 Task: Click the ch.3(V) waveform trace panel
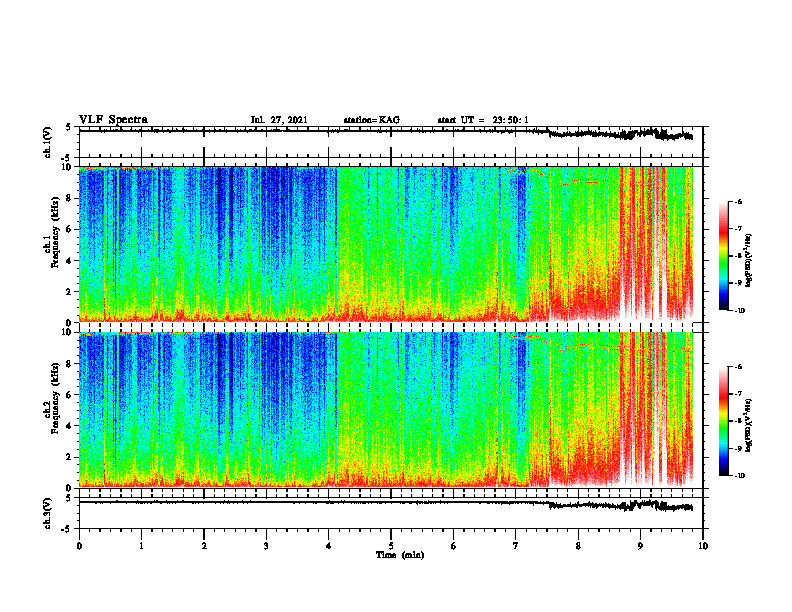391,513
